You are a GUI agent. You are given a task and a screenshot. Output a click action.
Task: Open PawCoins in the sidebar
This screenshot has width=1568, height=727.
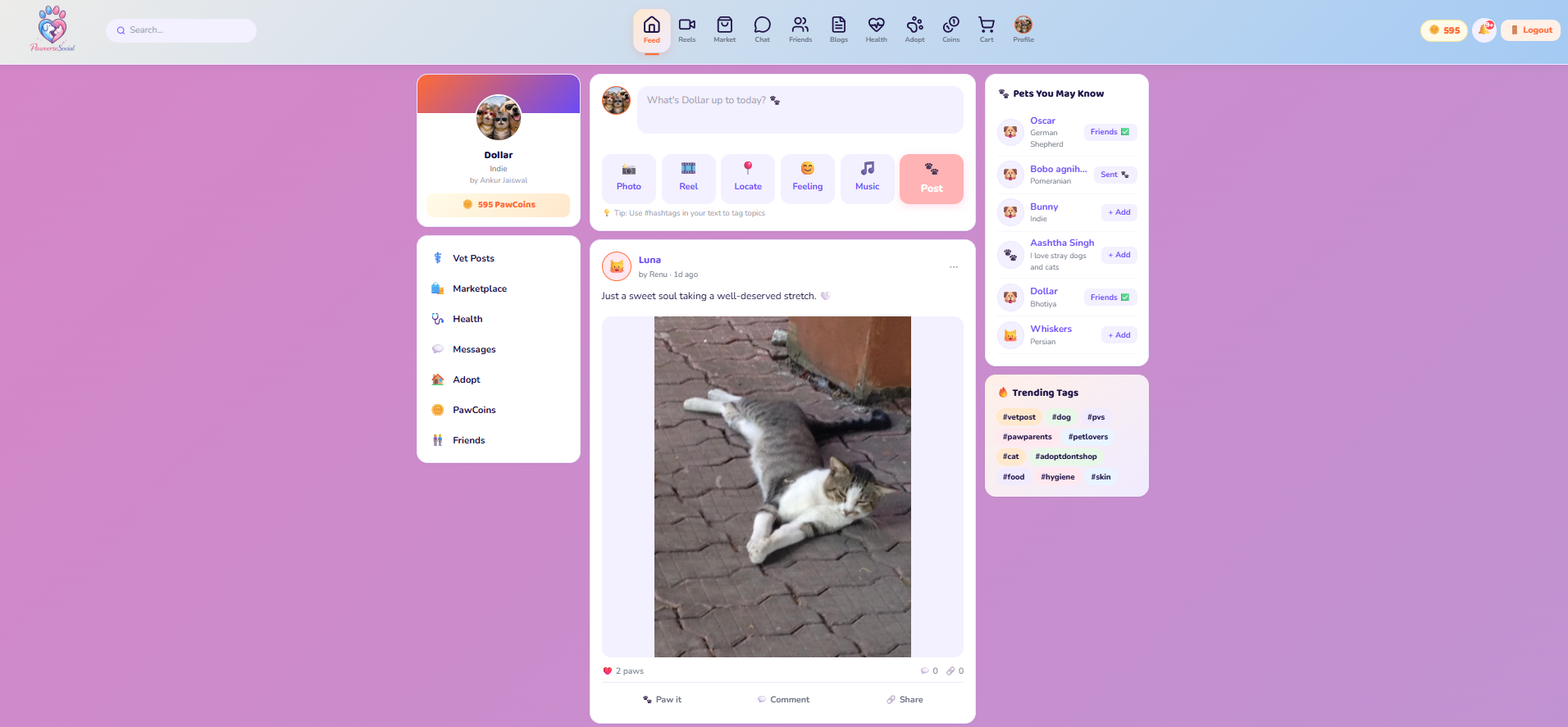(499, 410)
